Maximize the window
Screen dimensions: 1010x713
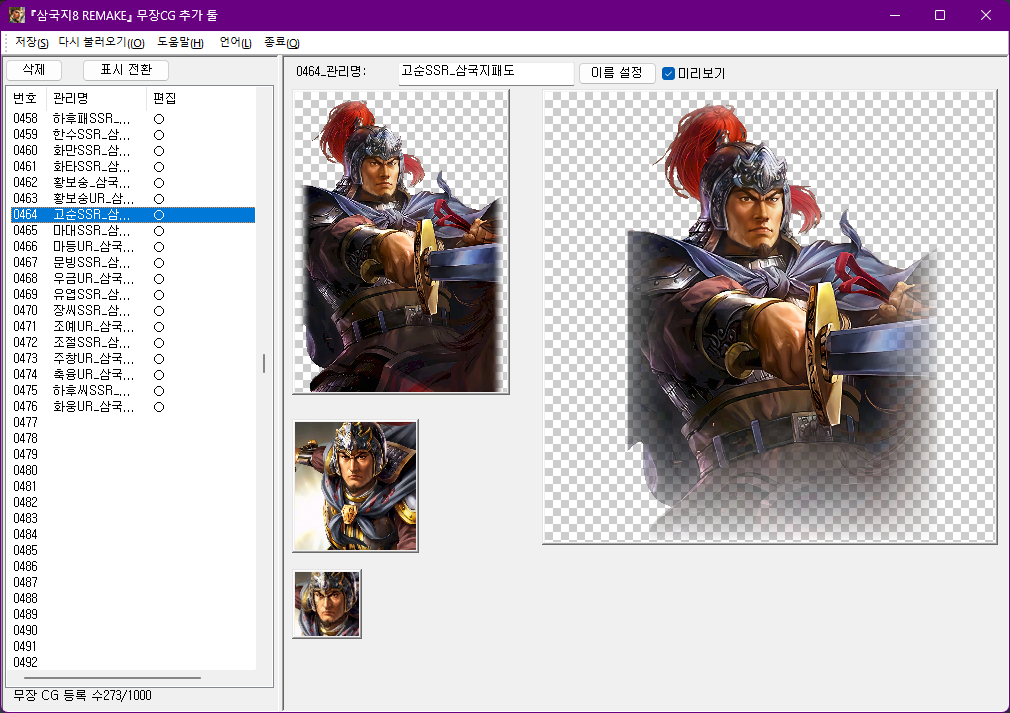[x=940, y=15]
